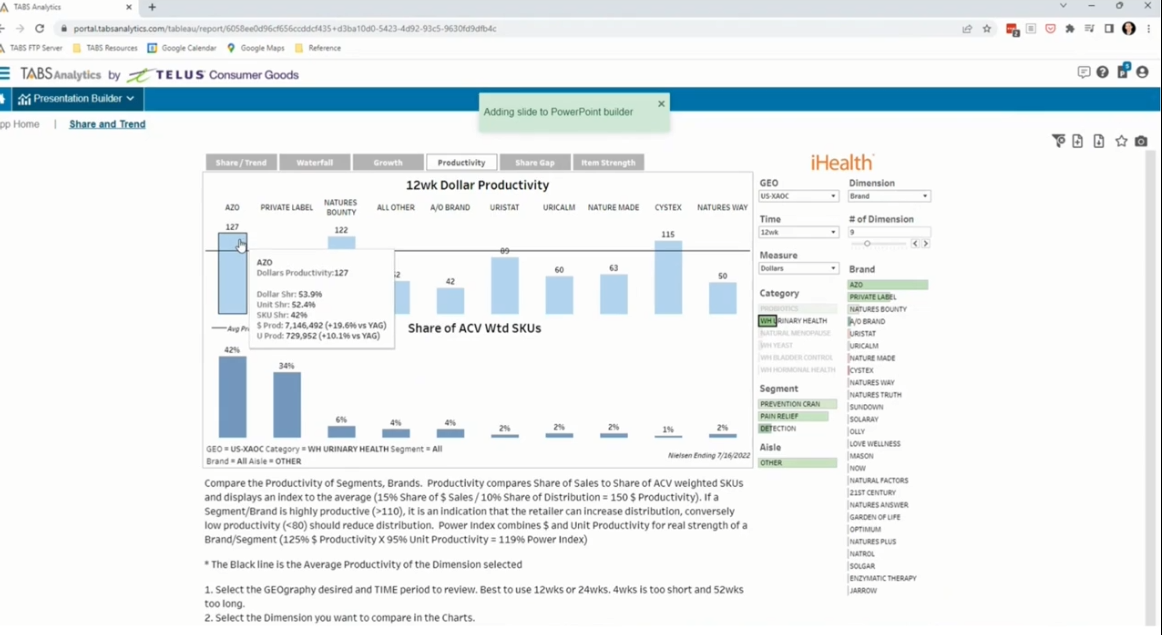Open the GEO dropdown
The image size is (1162, 635).
798,196
